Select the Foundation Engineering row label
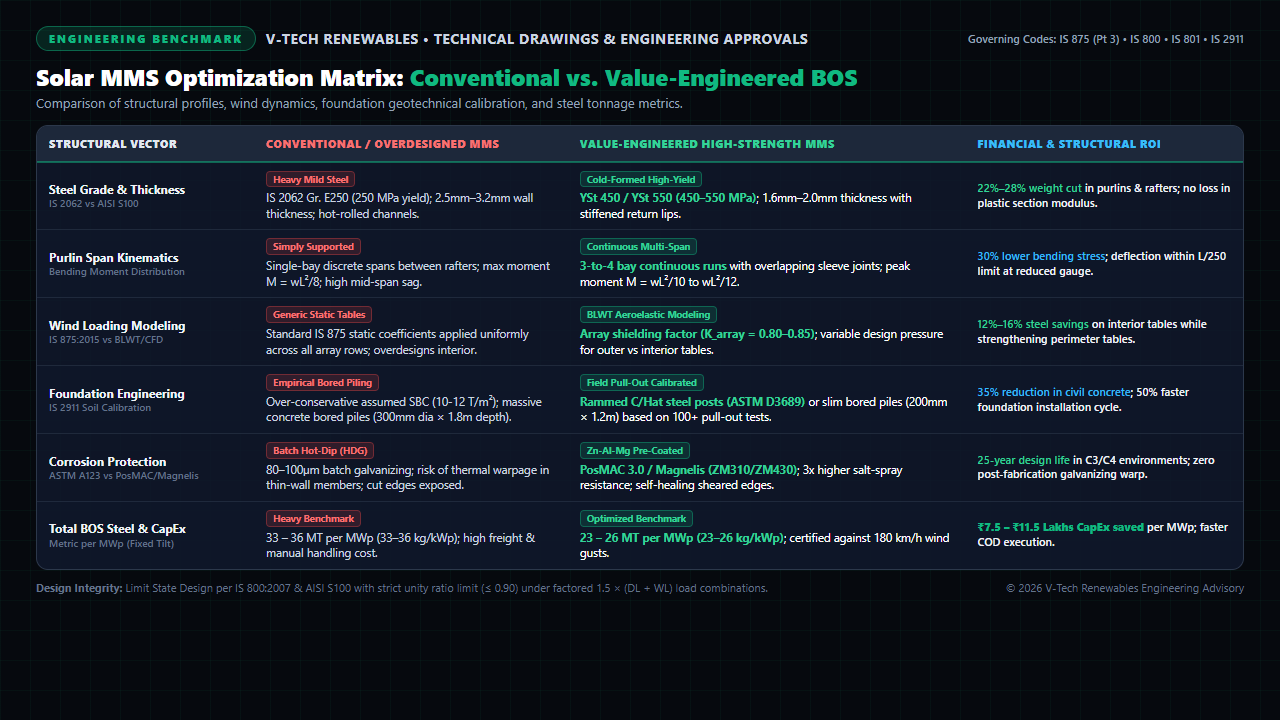 (x=117, y=394)
